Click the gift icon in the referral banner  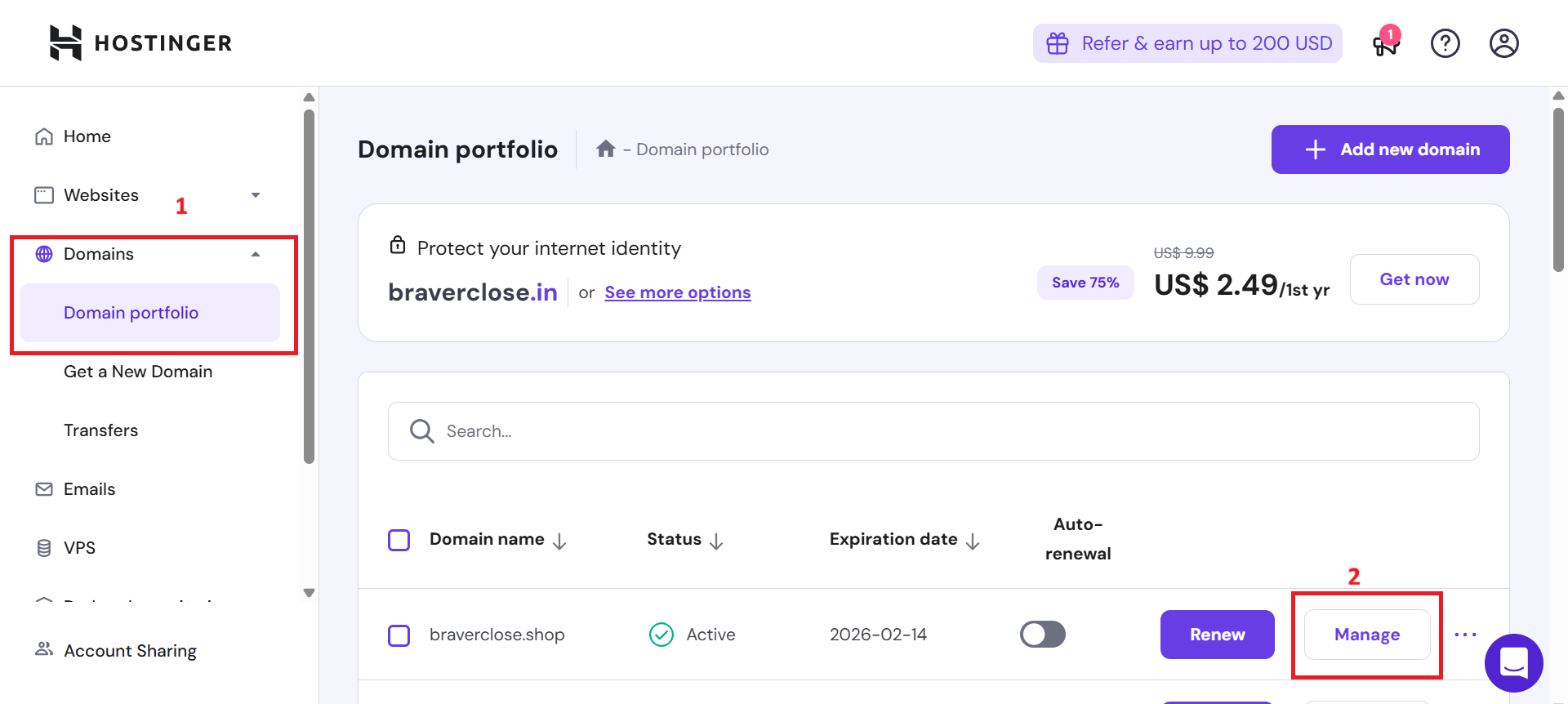click(1058, 43)
